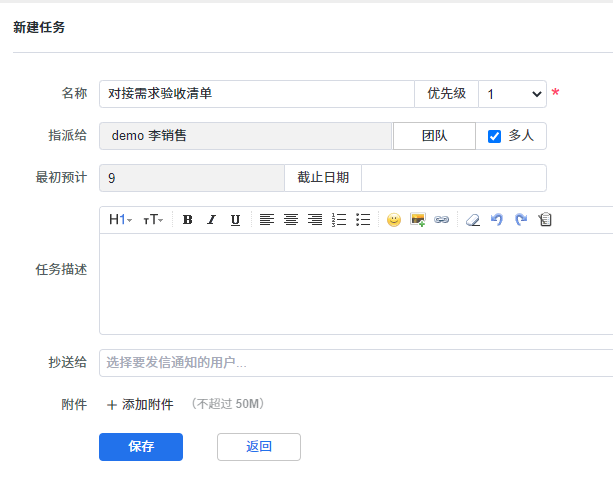The height and width of the screenshot is (481, 613).
Task: Open the font size dropdown
Action: click(153, 220)
